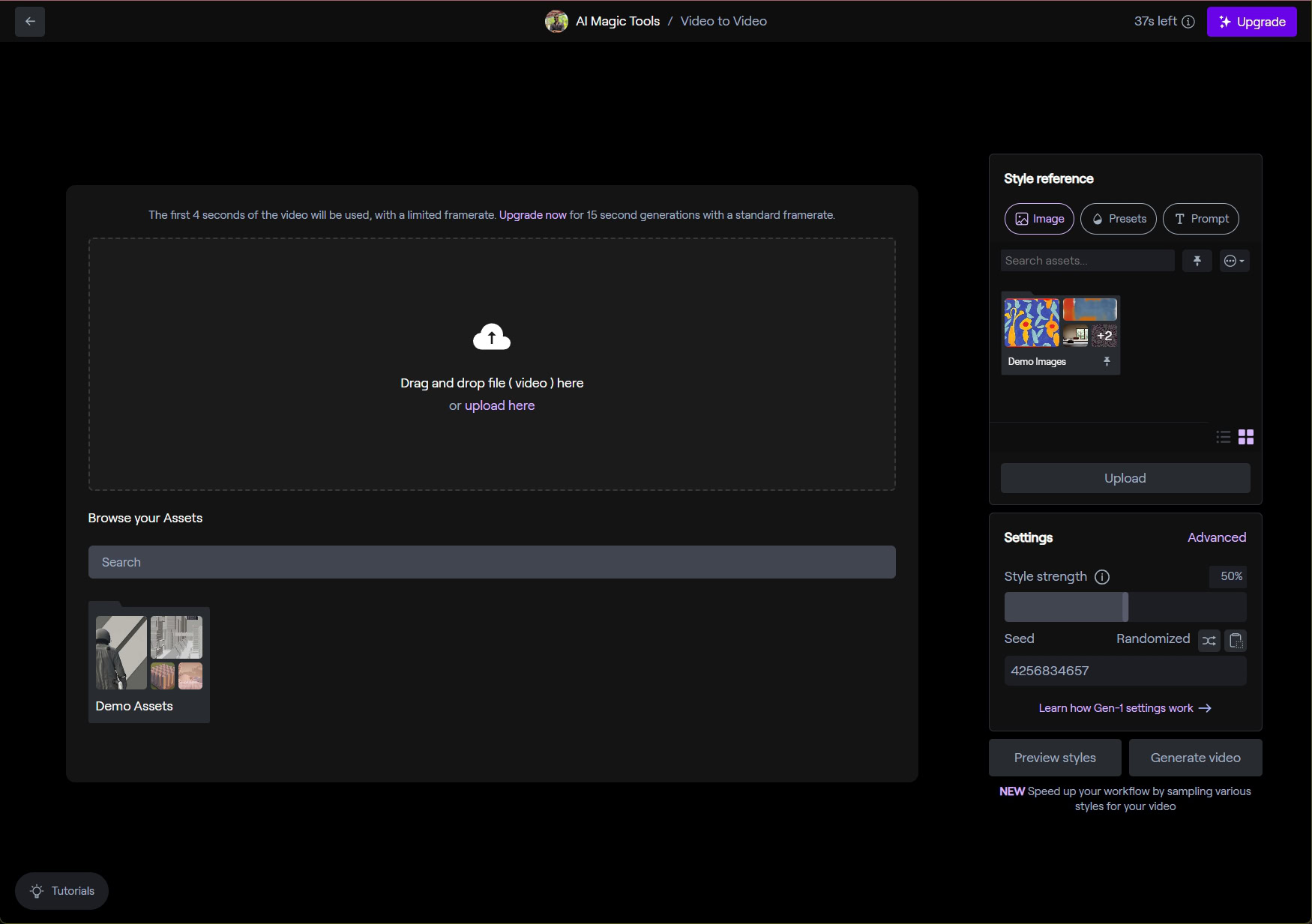This screenshot has width=1312, height=924.
Task: Click the paste seed clipboard icon
Action: pos(1236,641)
